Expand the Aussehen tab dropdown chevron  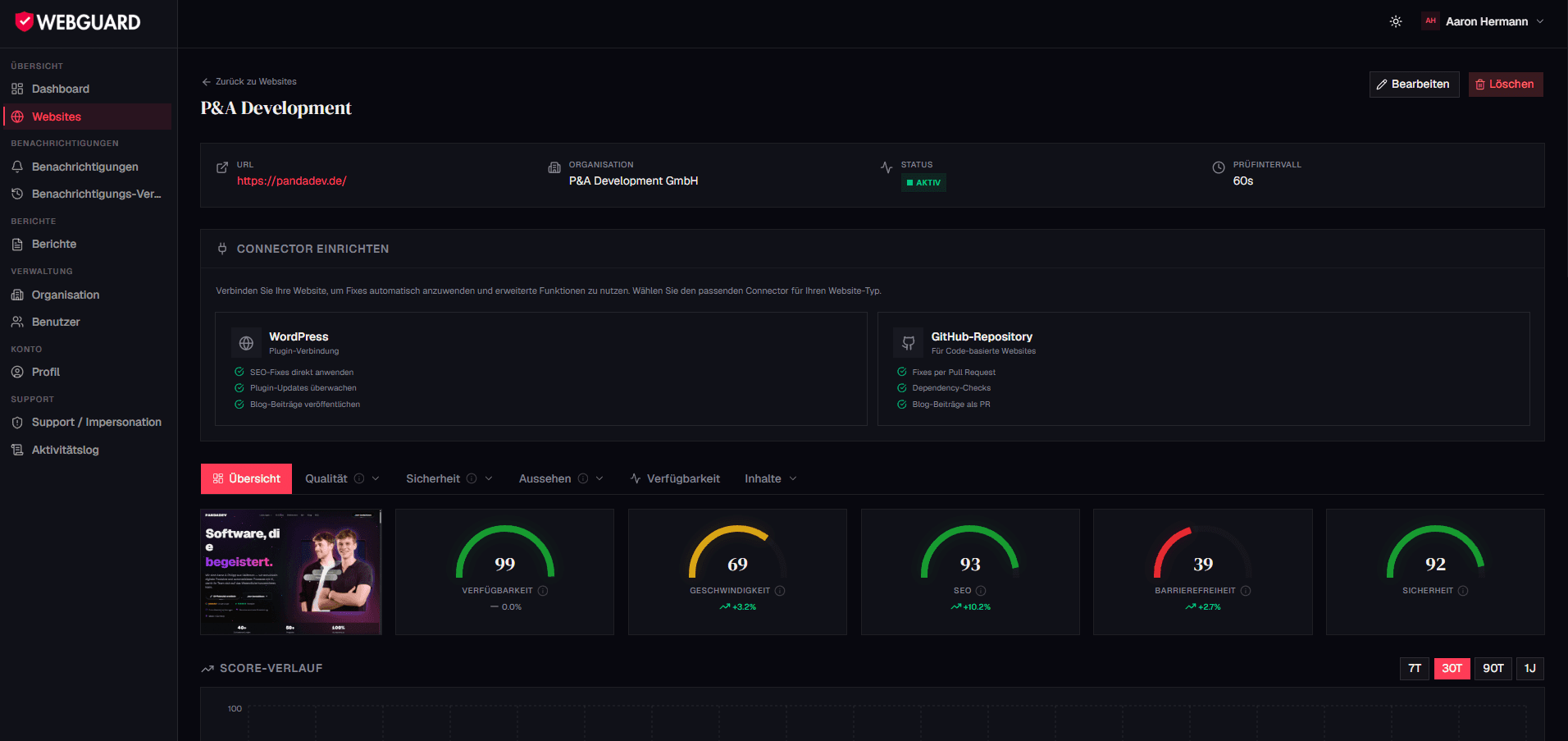(x=599, y=478)
